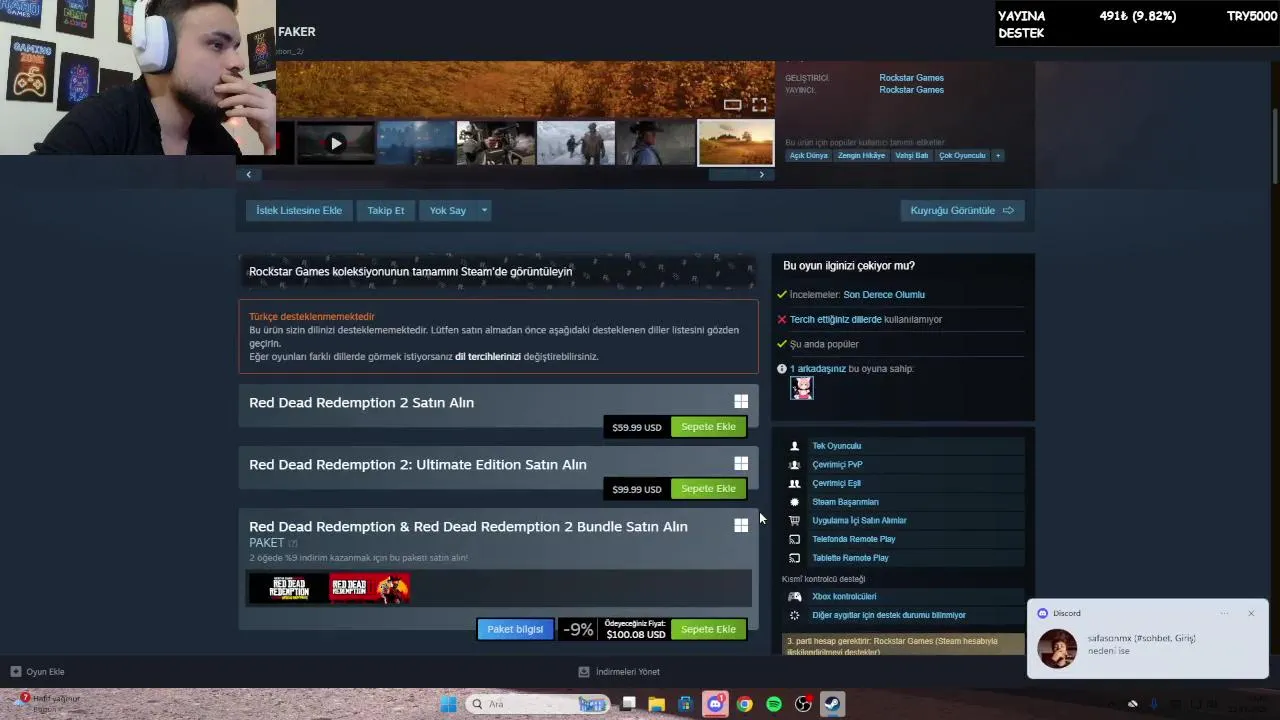View the cowboy with hat screenshot thumbnail
Image resolution: width=1280 pixels, height=720 pixels.
point(656,143)
